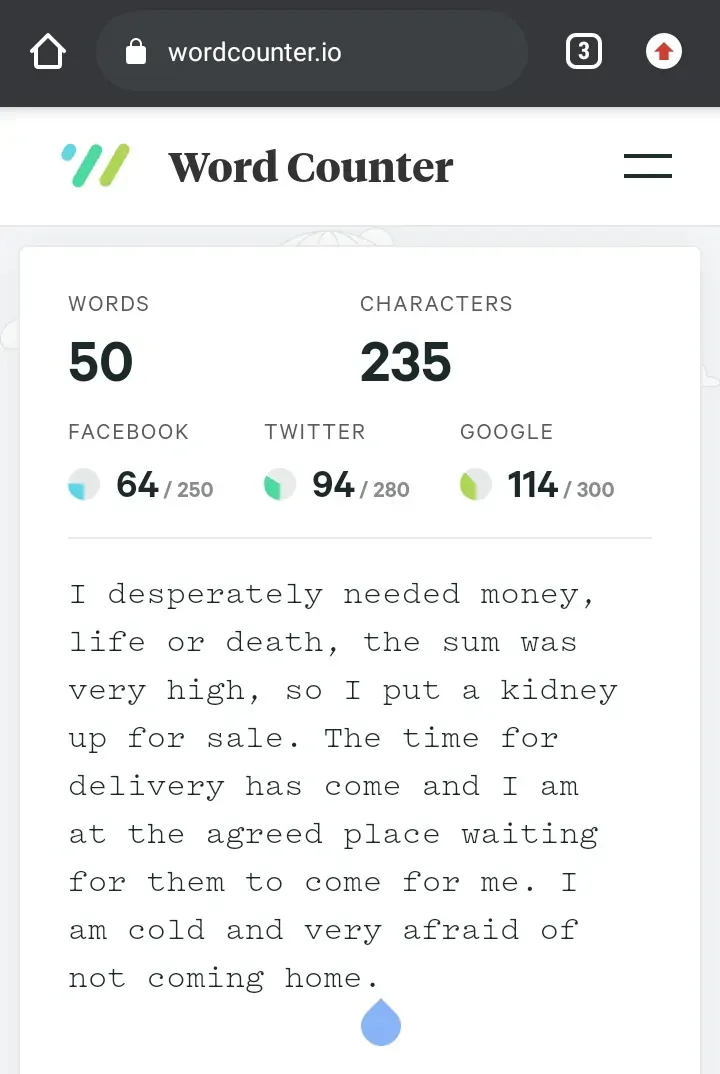The height and width of the screenshot is (1074, 720).
Task: Tap the browser home icon
Action: pos(48,52)
